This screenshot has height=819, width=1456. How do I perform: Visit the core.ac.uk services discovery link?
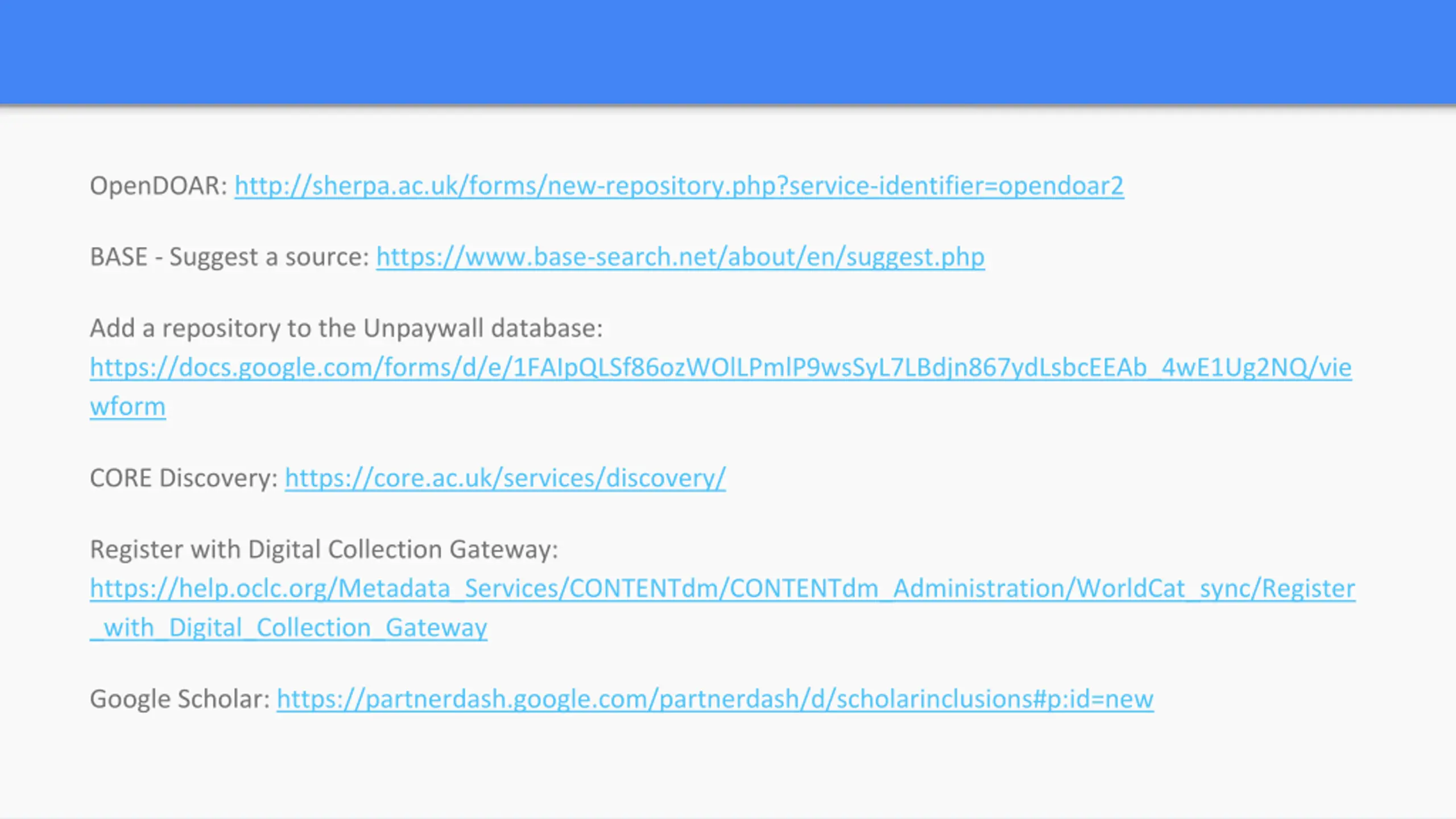tap(505, 478)
